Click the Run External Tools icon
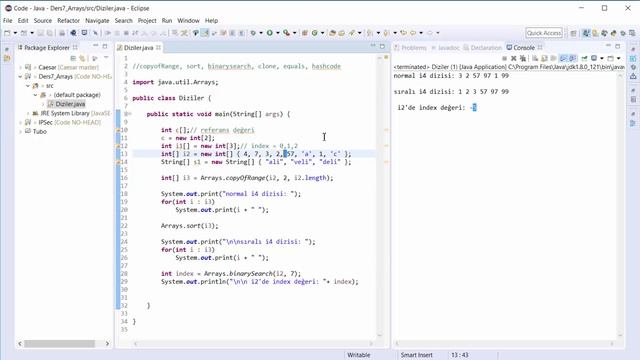The image size is (640, 360). pos(287,33)
